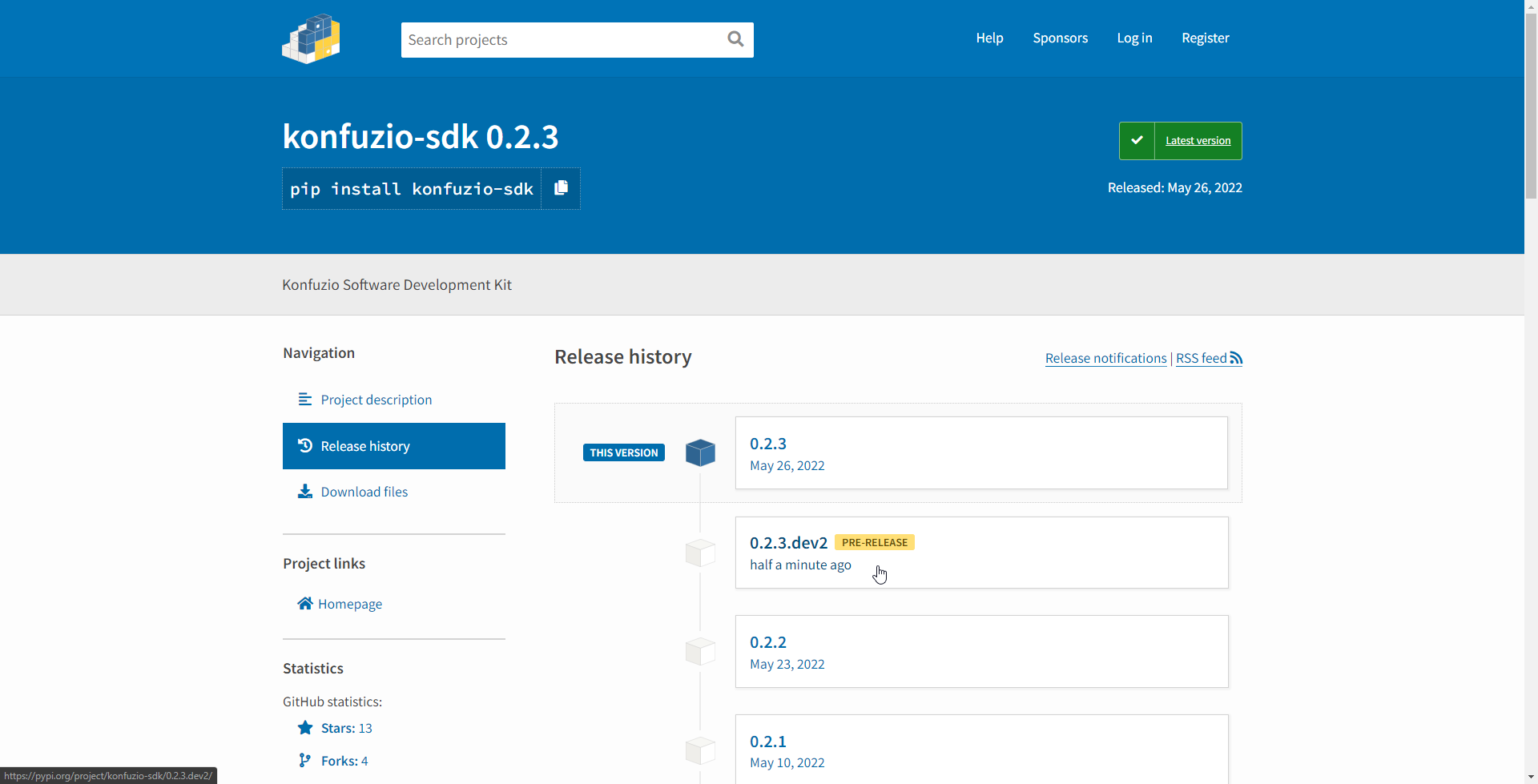Open the RSS feed link

(1209, 358)
